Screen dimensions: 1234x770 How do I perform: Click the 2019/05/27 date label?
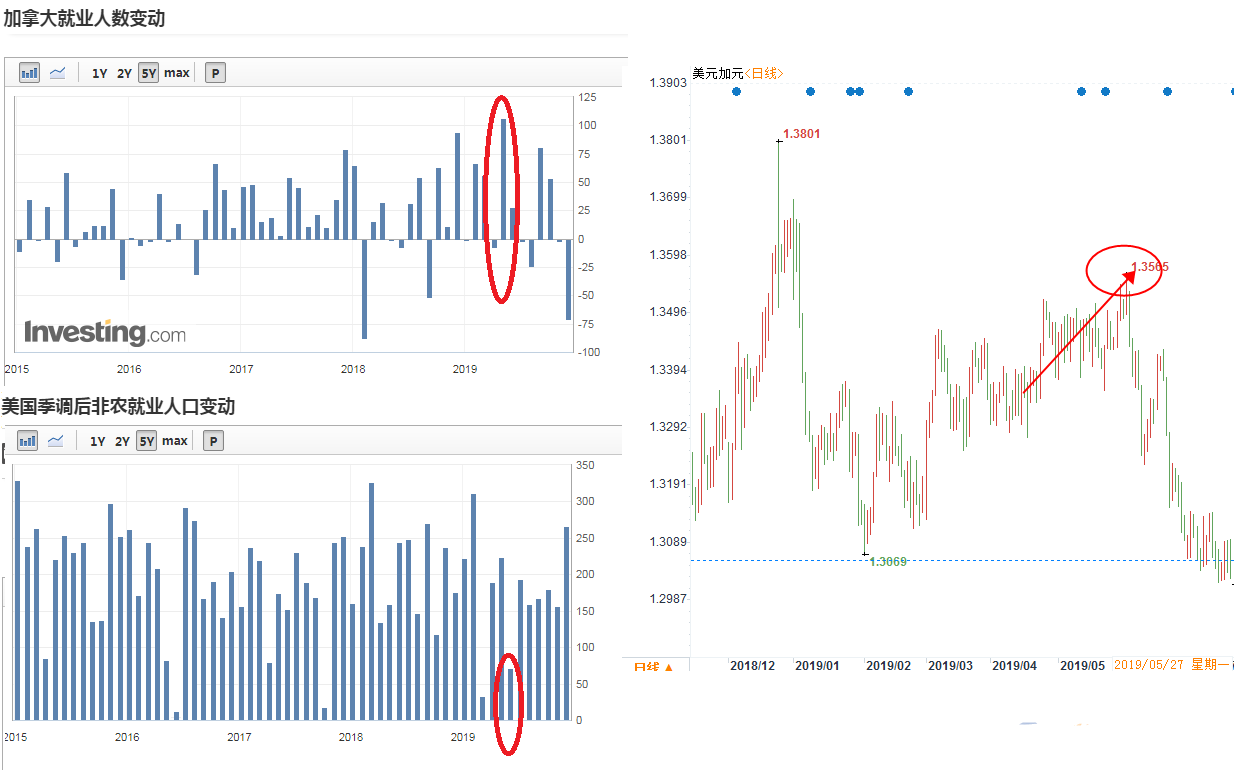1149,665
